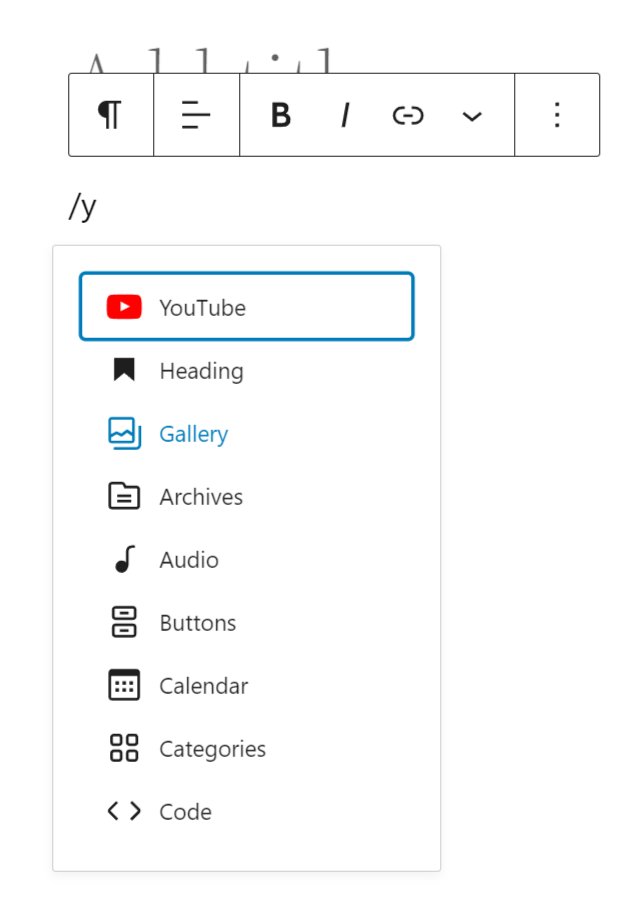Select the Buttons block
This screenshot has width=631, height=904.
click(x=197, y=622)
